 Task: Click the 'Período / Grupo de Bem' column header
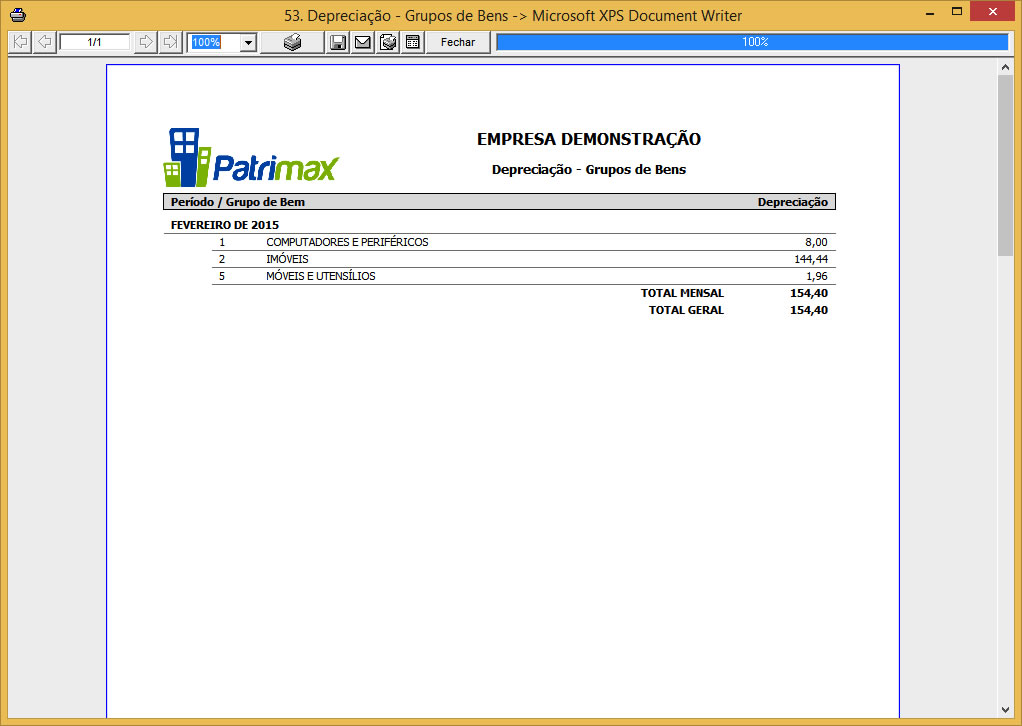click(x=238, y=202)
